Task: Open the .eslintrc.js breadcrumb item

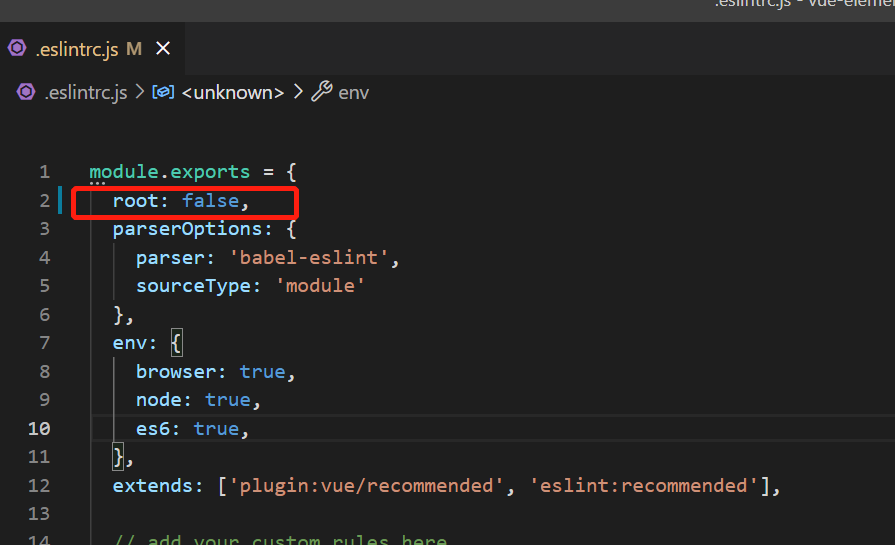Action: (86, 92)
